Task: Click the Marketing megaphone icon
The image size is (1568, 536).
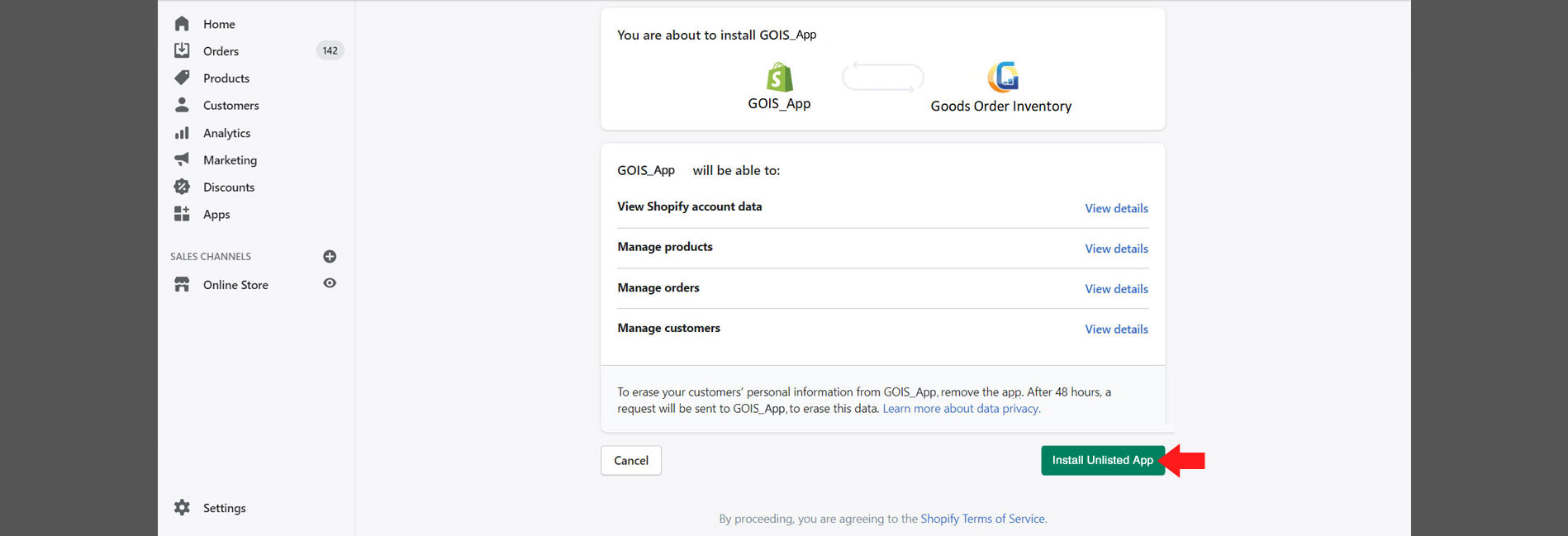Action: [x=182, y=159]
